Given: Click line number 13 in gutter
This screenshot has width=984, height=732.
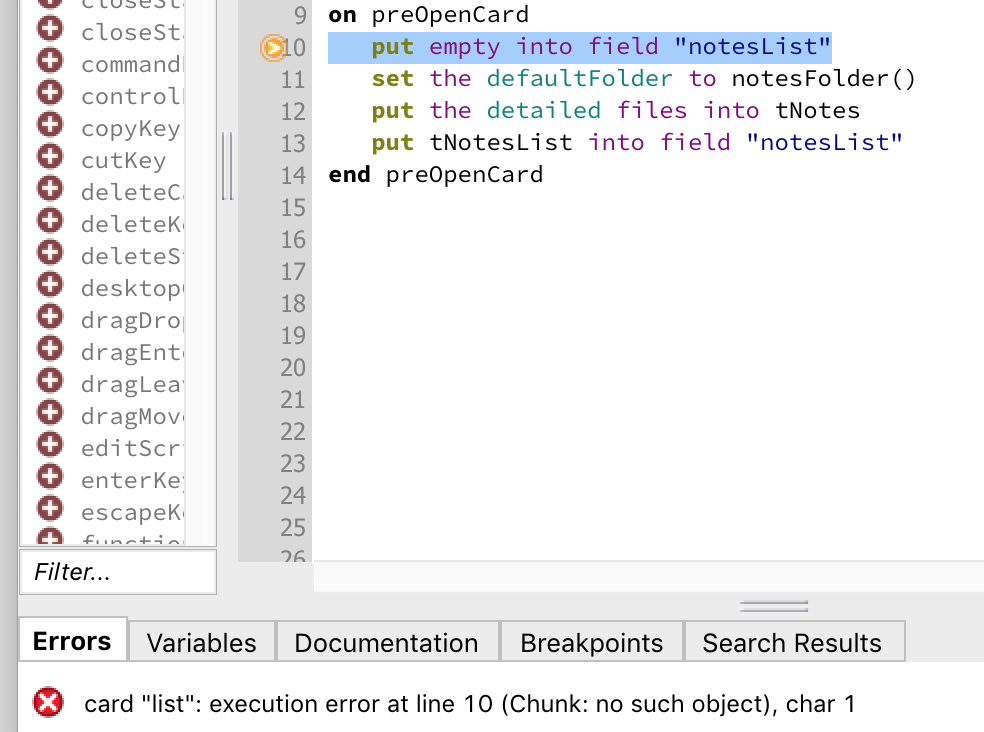Looking at the screenshot, I should click(292, 144).
